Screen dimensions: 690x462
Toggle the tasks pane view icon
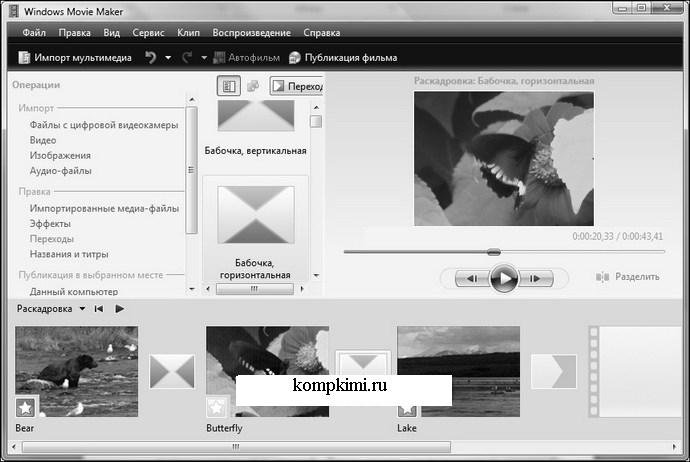point(228,86)
